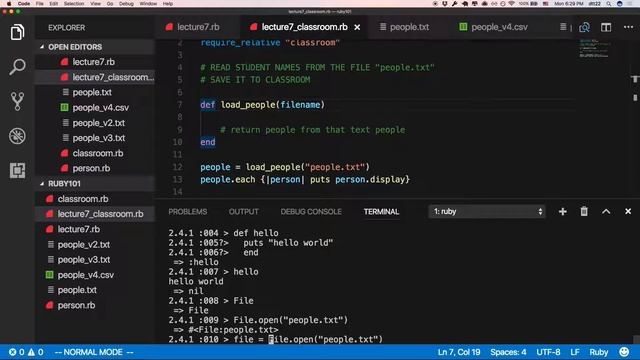Open the Debug menu in menu bar
The image size is (640, 360).
pyautogui.click(x=126, y=4)
